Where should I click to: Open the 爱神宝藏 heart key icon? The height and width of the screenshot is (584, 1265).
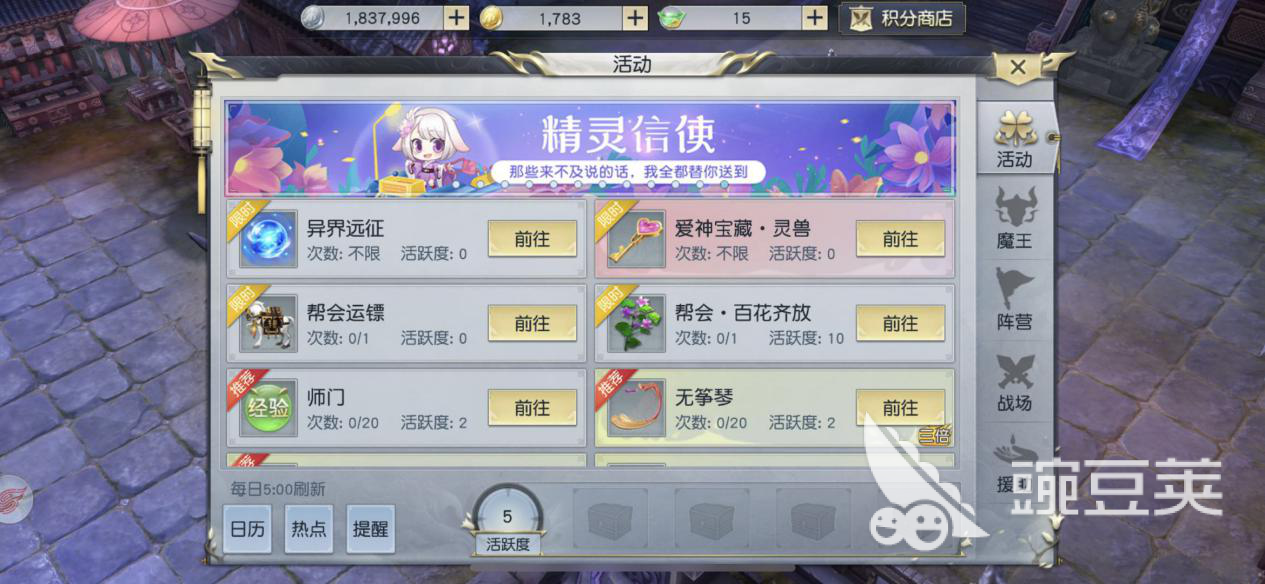pos(635,239)
